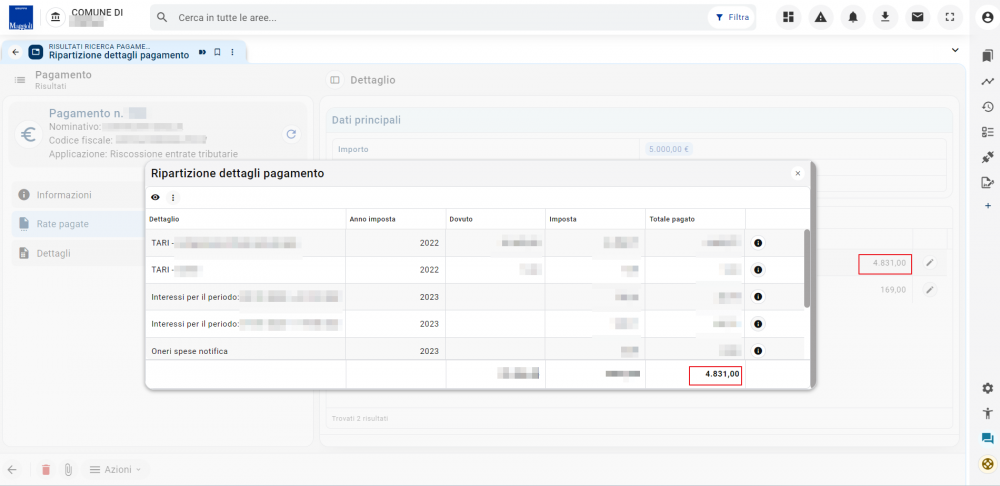Open the user account profile icon

988,18
